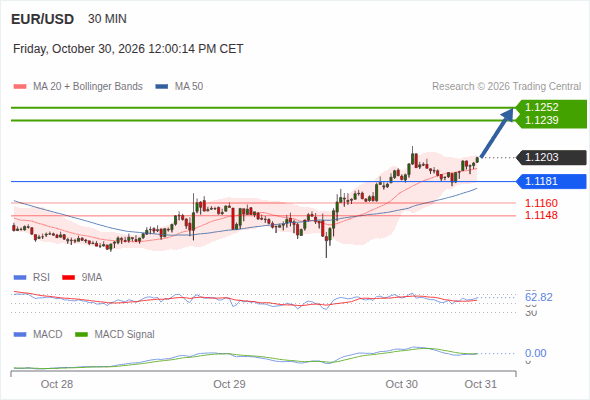Click the MA 50 blue legend swatch
Viewport: 590px width, 400px height.
(162, 87)
